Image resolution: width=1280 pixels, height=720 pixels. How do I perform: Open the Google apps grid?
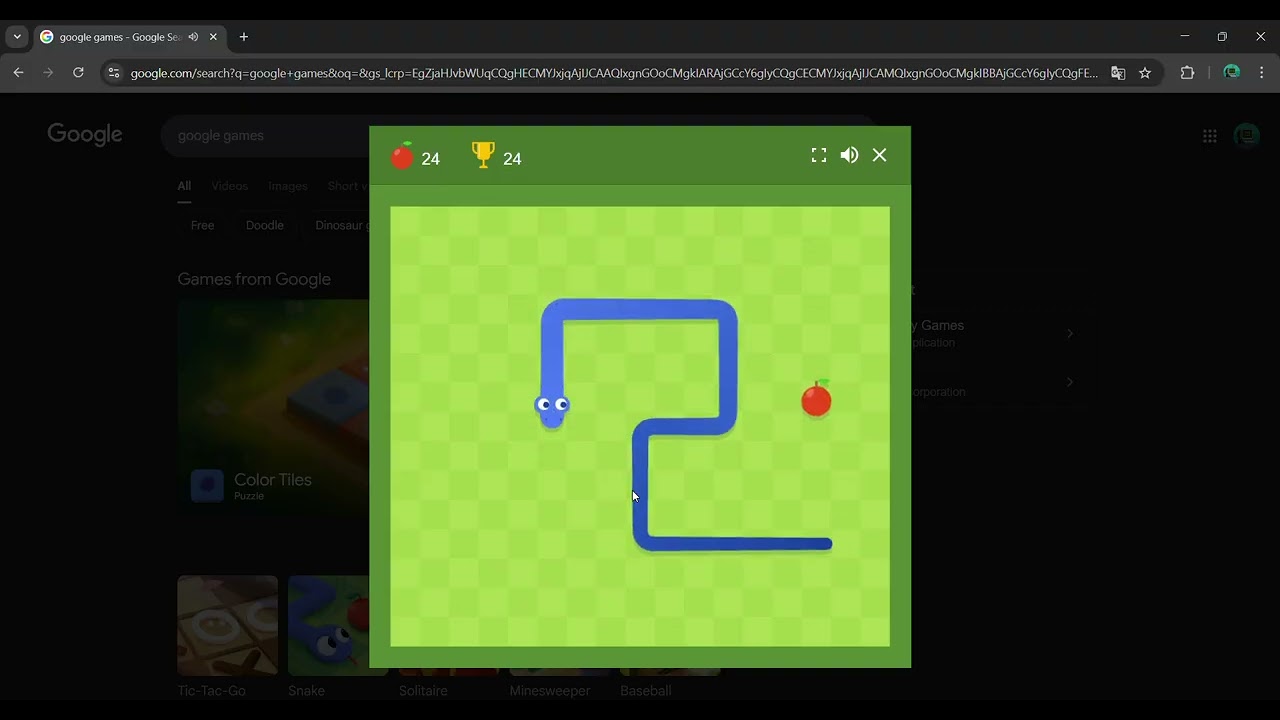1210,136
